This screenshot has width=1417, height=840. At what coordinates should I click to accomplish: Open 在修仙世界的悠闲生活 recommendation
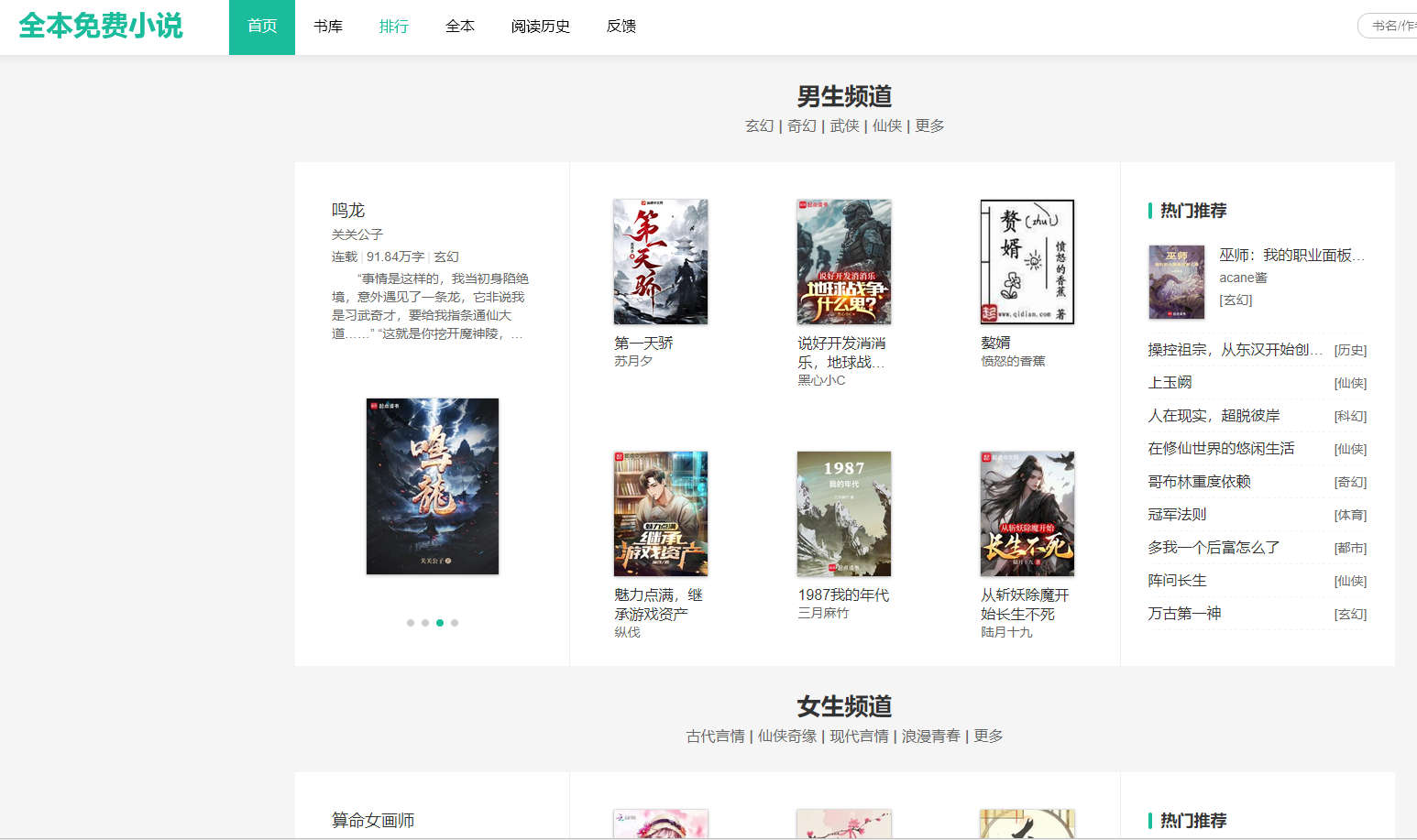[x=1221, y=449]
